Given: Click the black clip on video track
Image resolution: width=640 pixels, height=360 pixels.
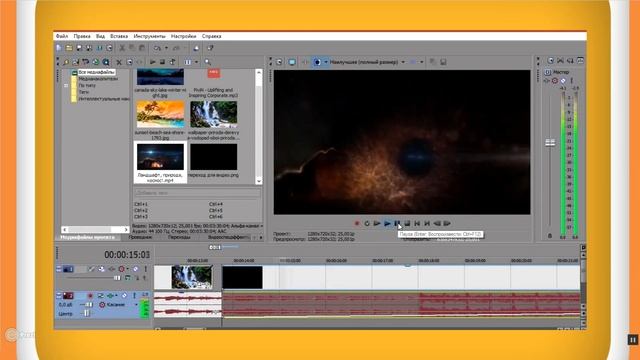Looking at the screenshot, I should point(242,277).
